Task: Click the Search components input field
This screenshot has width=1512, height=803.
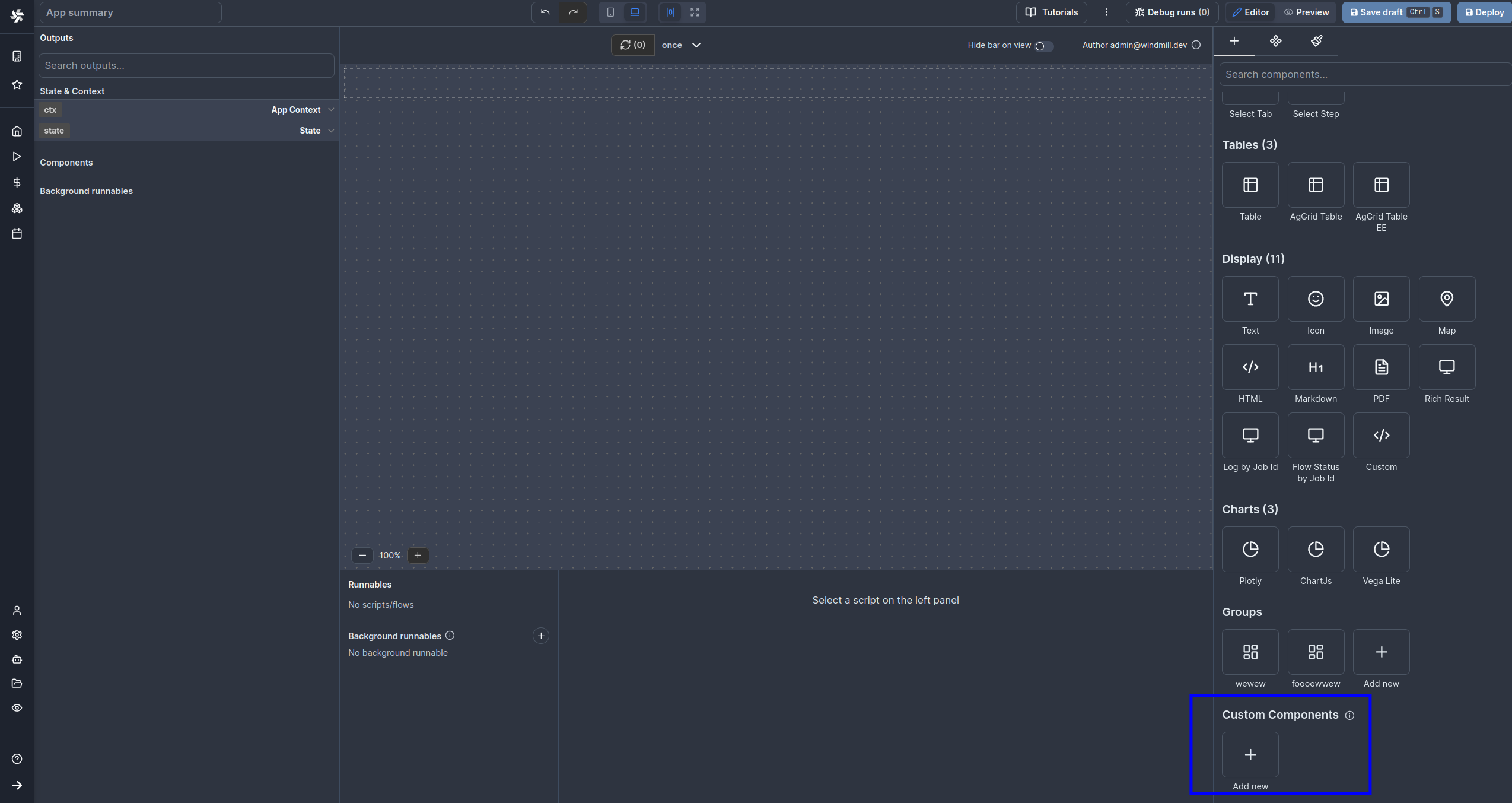Action: (1364, 74)
